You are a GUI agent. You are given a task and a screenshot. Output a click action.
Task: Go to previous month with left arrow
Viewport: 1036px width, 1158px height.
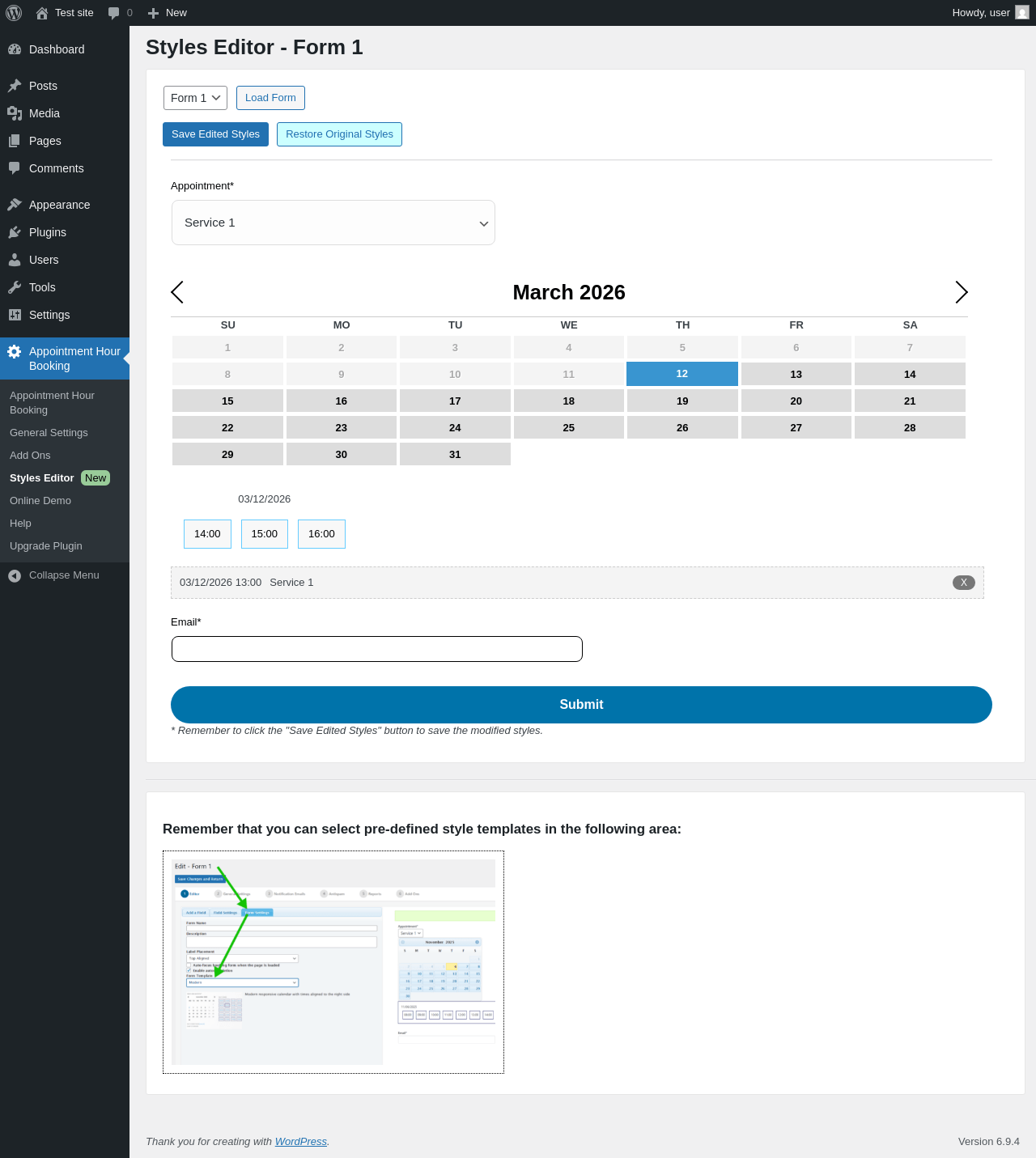[x=177, y=292]
